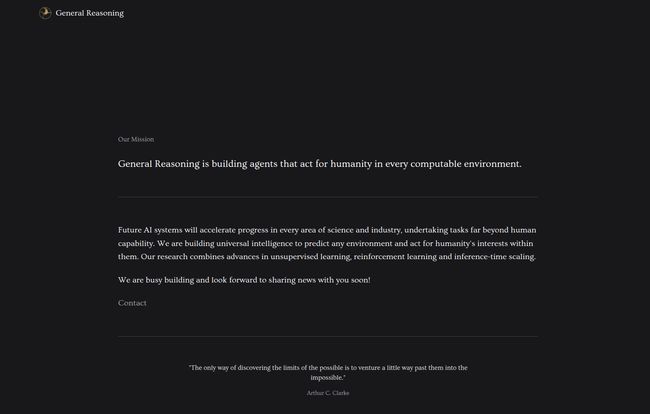Click the words 'inference-time scaling'
650x414 pixels.
(x=495, y=257)
